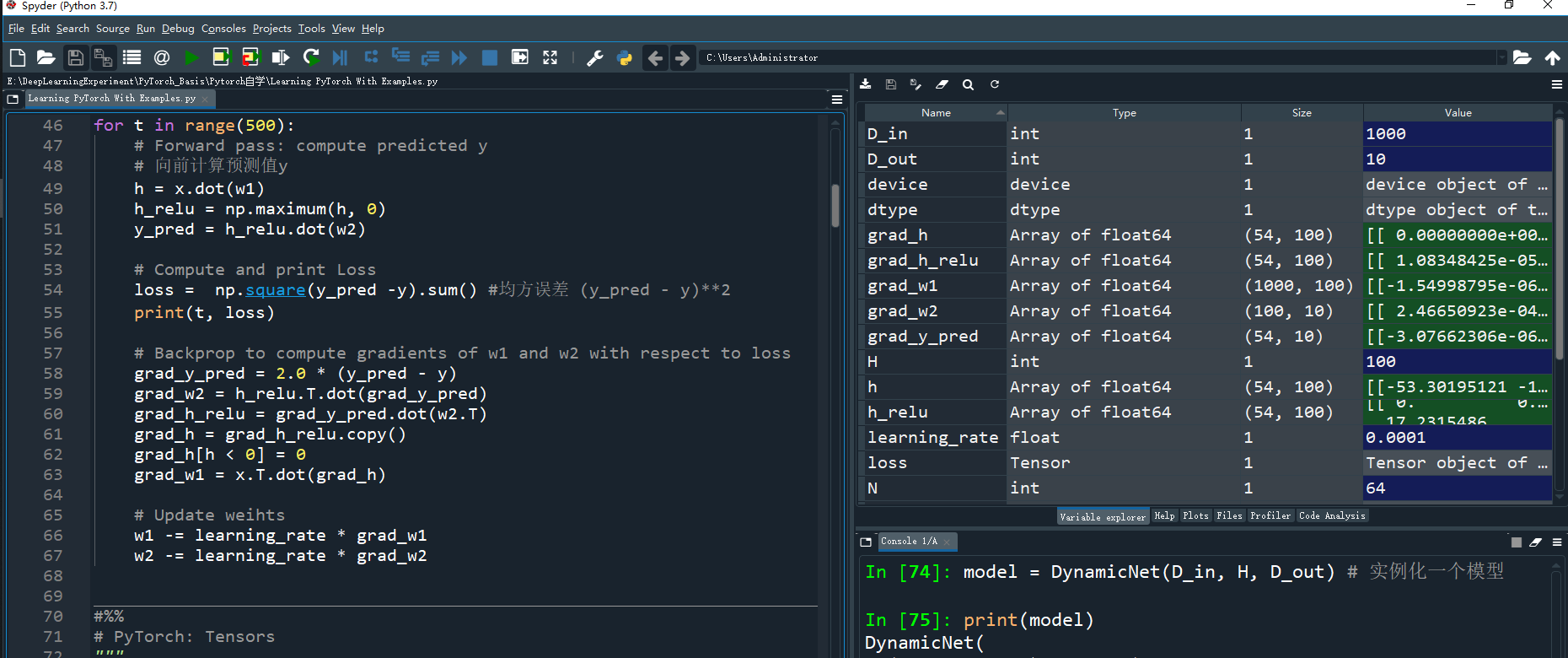
Task: Open the console pane options menu
Action: point(1556,542)
